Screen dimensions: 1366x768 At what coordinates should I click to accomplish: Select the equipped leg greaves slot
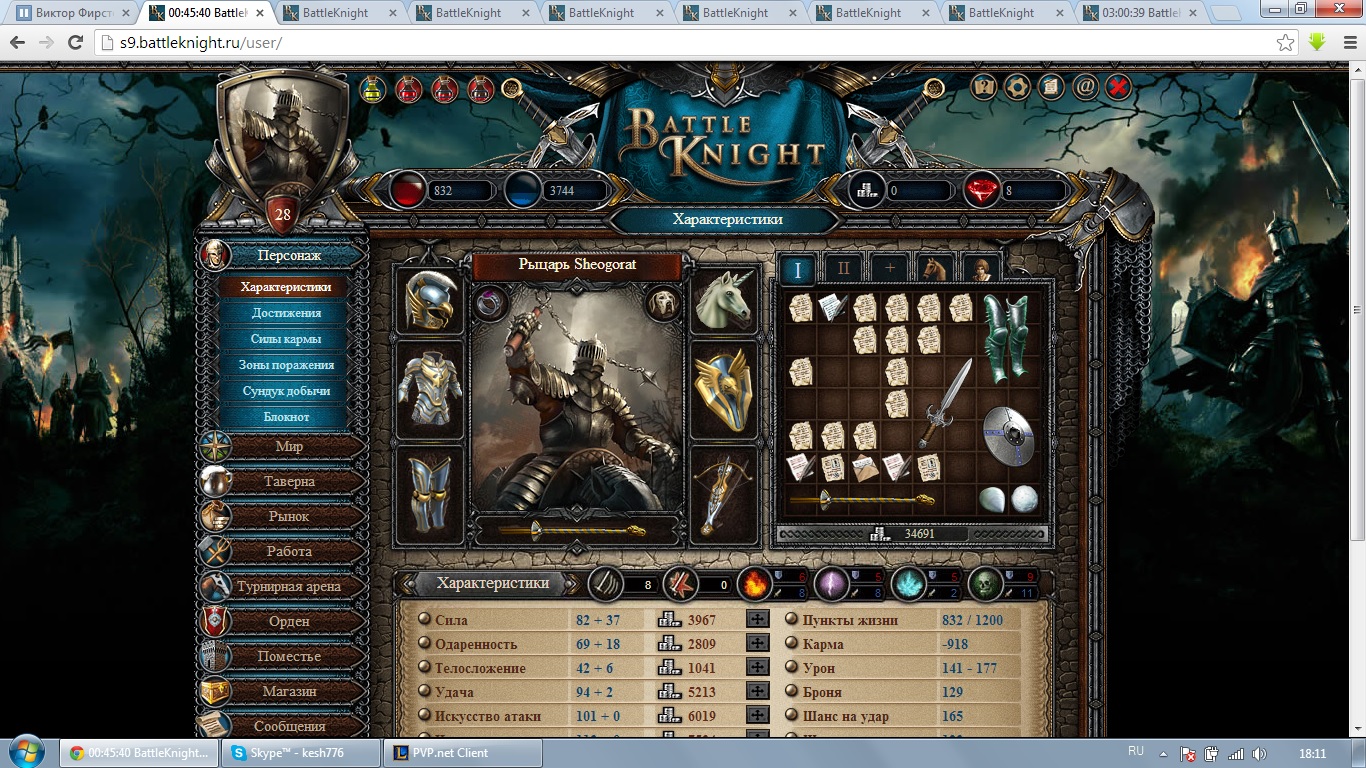click(431, 495)
